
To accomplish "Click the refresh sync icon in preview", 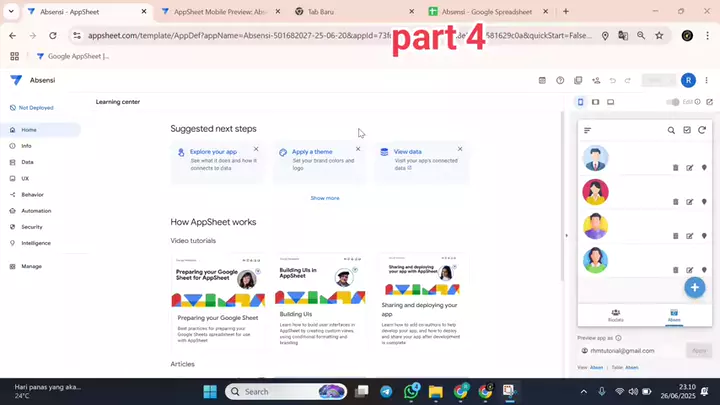I will coord(702,130).
